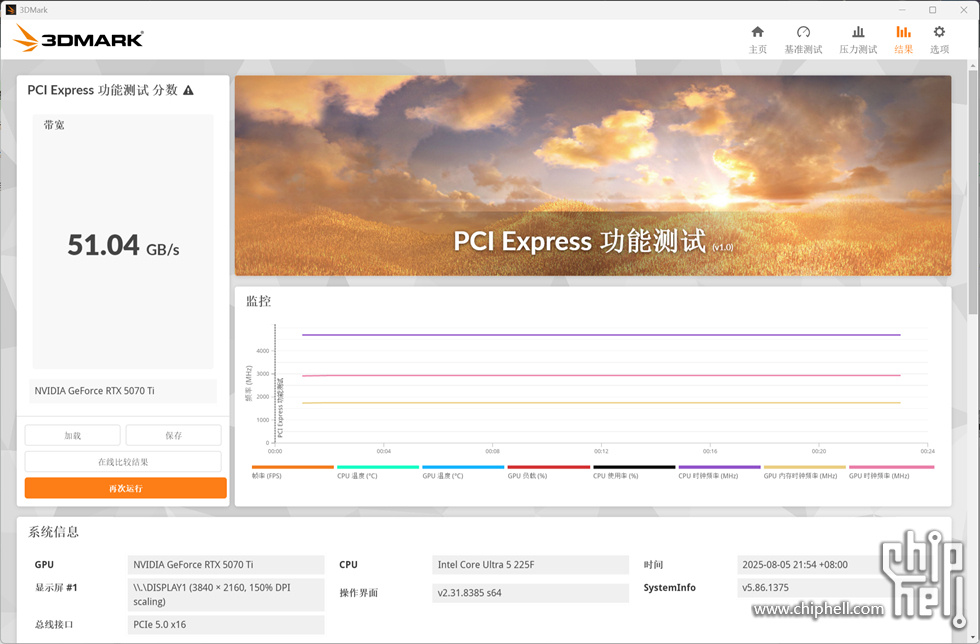Click the 系统信息 (System Info) heading
Image resolution: width=980 pixels, height=644 pixels.
[53, 532]
